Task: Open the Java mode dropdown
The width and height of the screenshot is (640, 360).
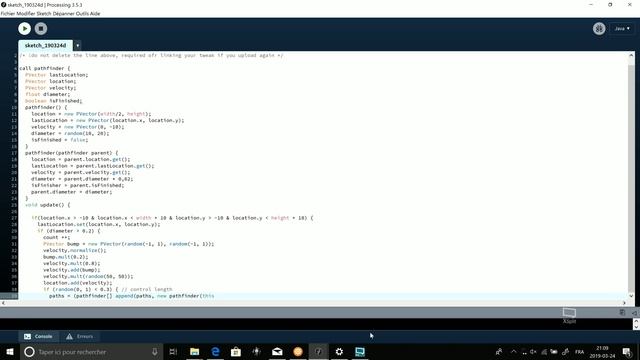Action: point(622,29)
